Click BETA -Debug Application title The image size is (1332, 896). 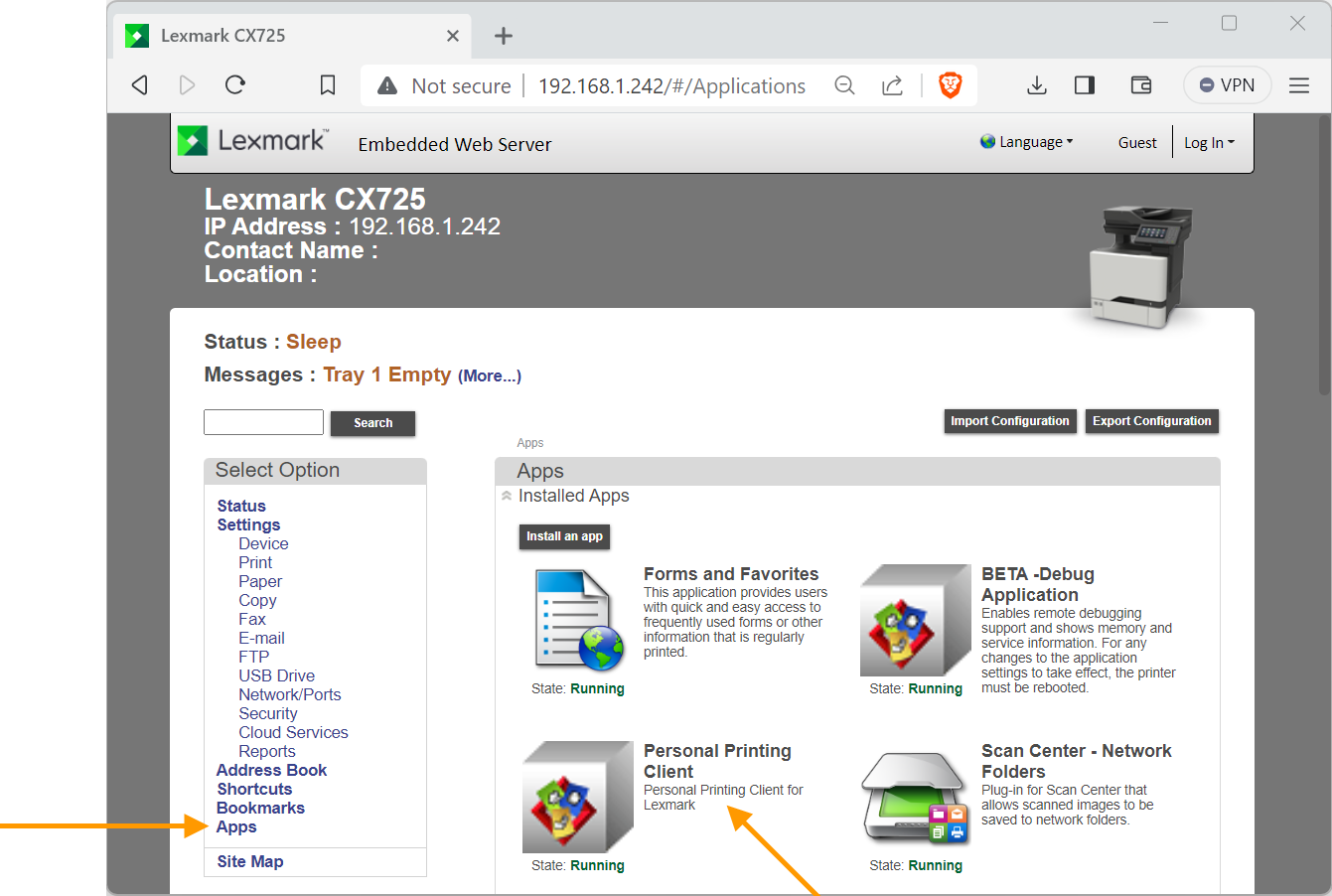1038,585
